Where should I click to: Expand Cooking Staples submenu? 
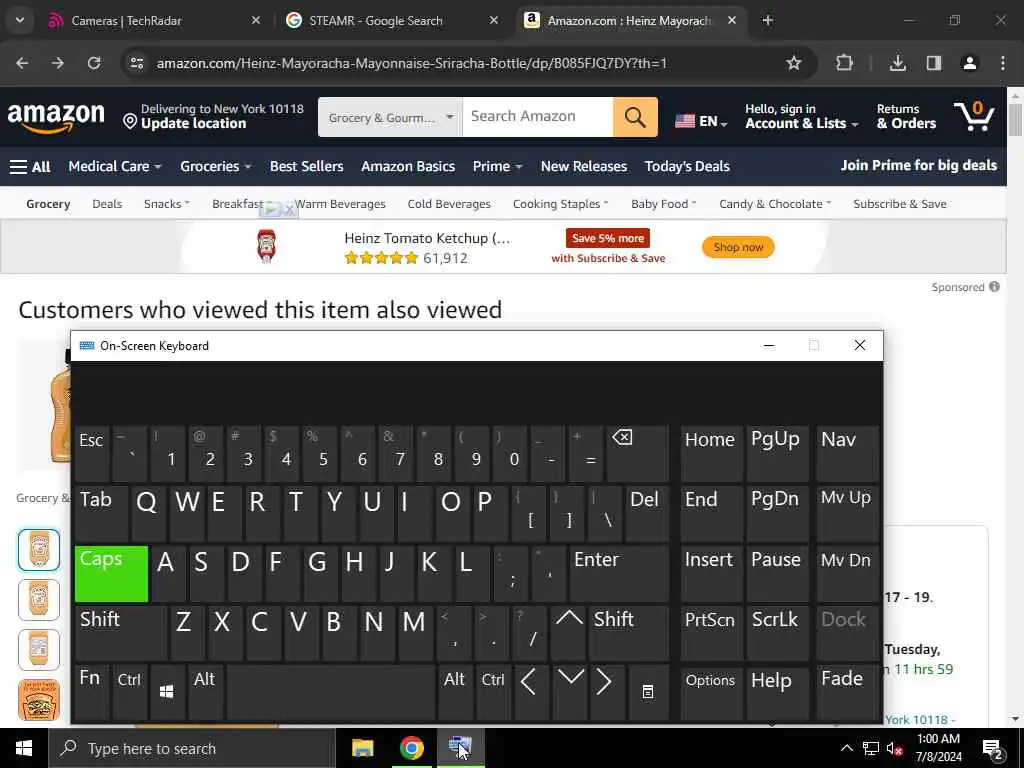coord(560,204)
